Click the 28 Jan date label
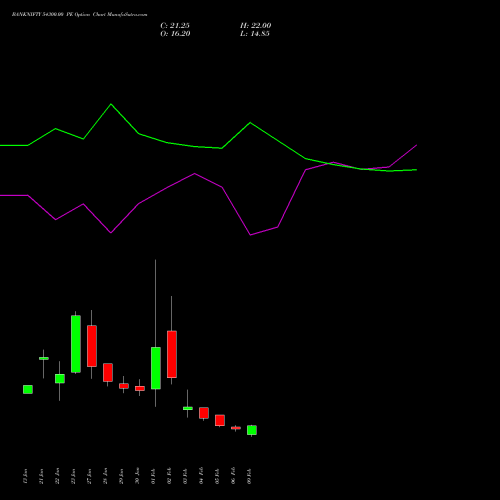 pyautogui.click(x=105, y=476)
